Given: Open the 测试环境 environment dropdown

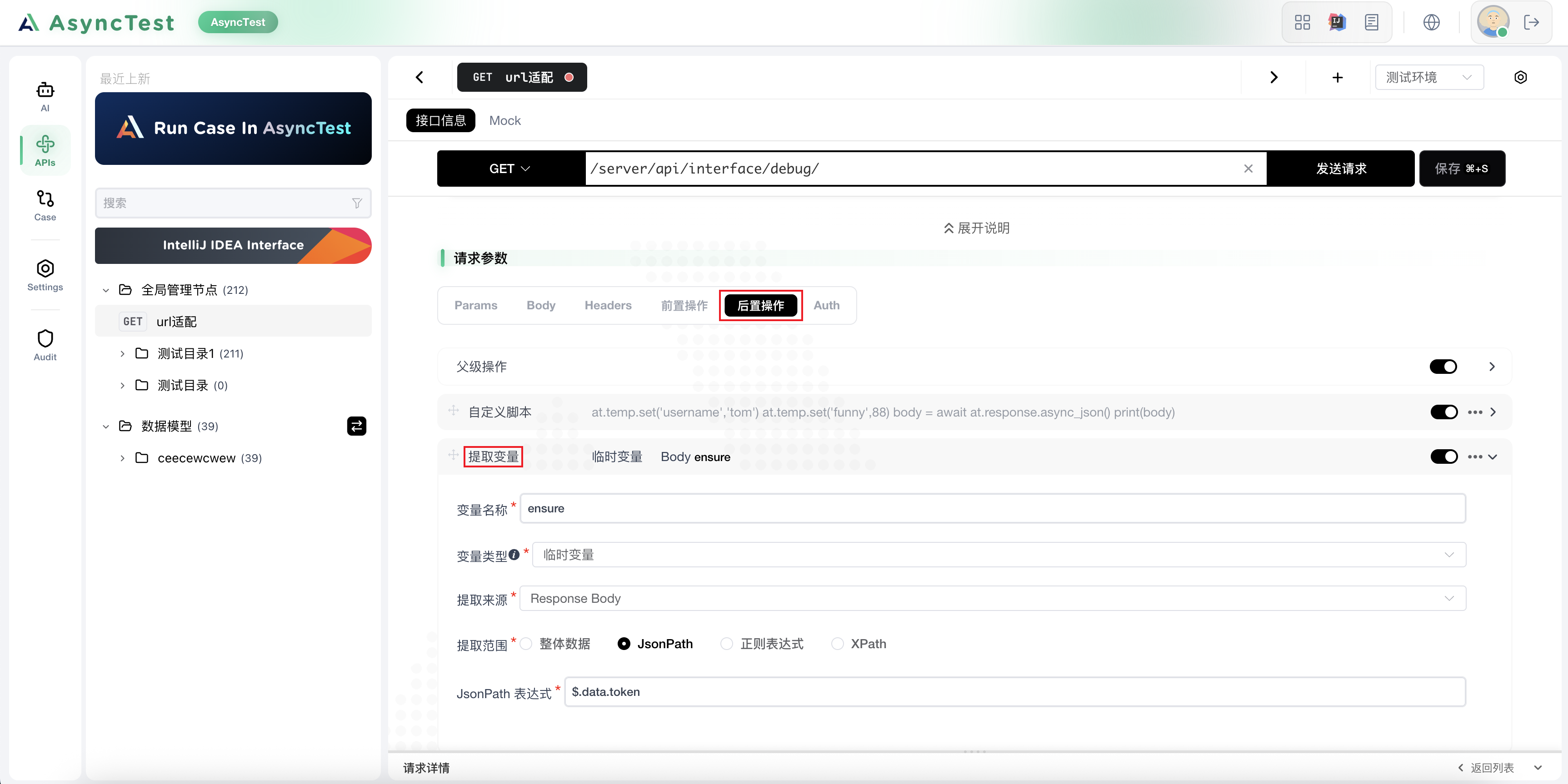Looking at the screenshot, I should click(1428, 77).
